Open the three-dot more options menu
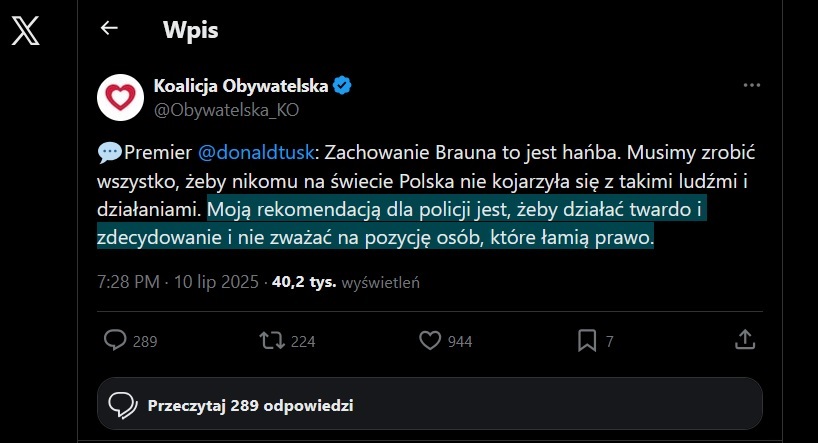 tap(752, 86)
